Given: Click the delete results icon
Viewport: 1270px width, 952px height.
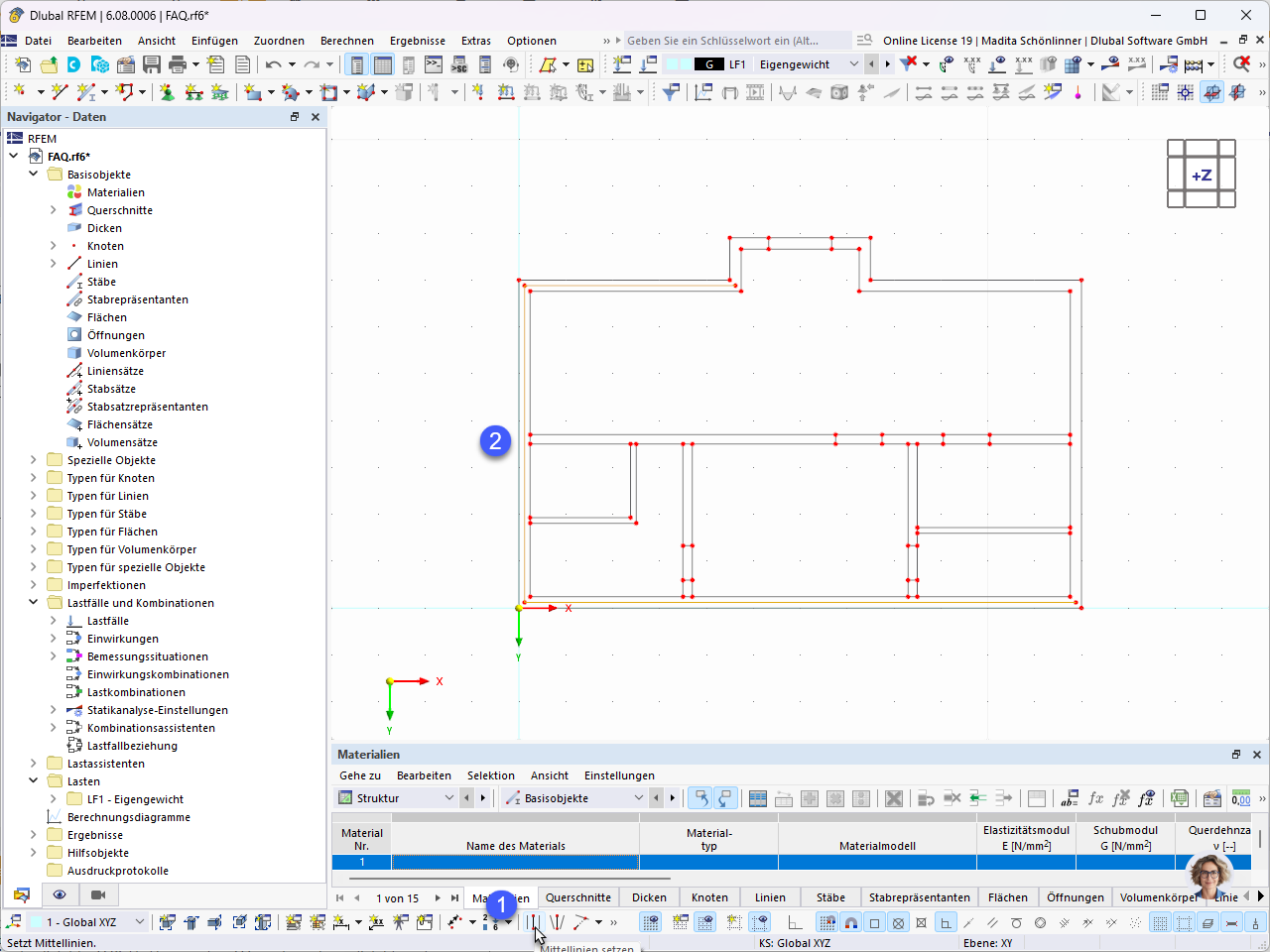Looking at the screenshot, I should tap(1241, 64).
